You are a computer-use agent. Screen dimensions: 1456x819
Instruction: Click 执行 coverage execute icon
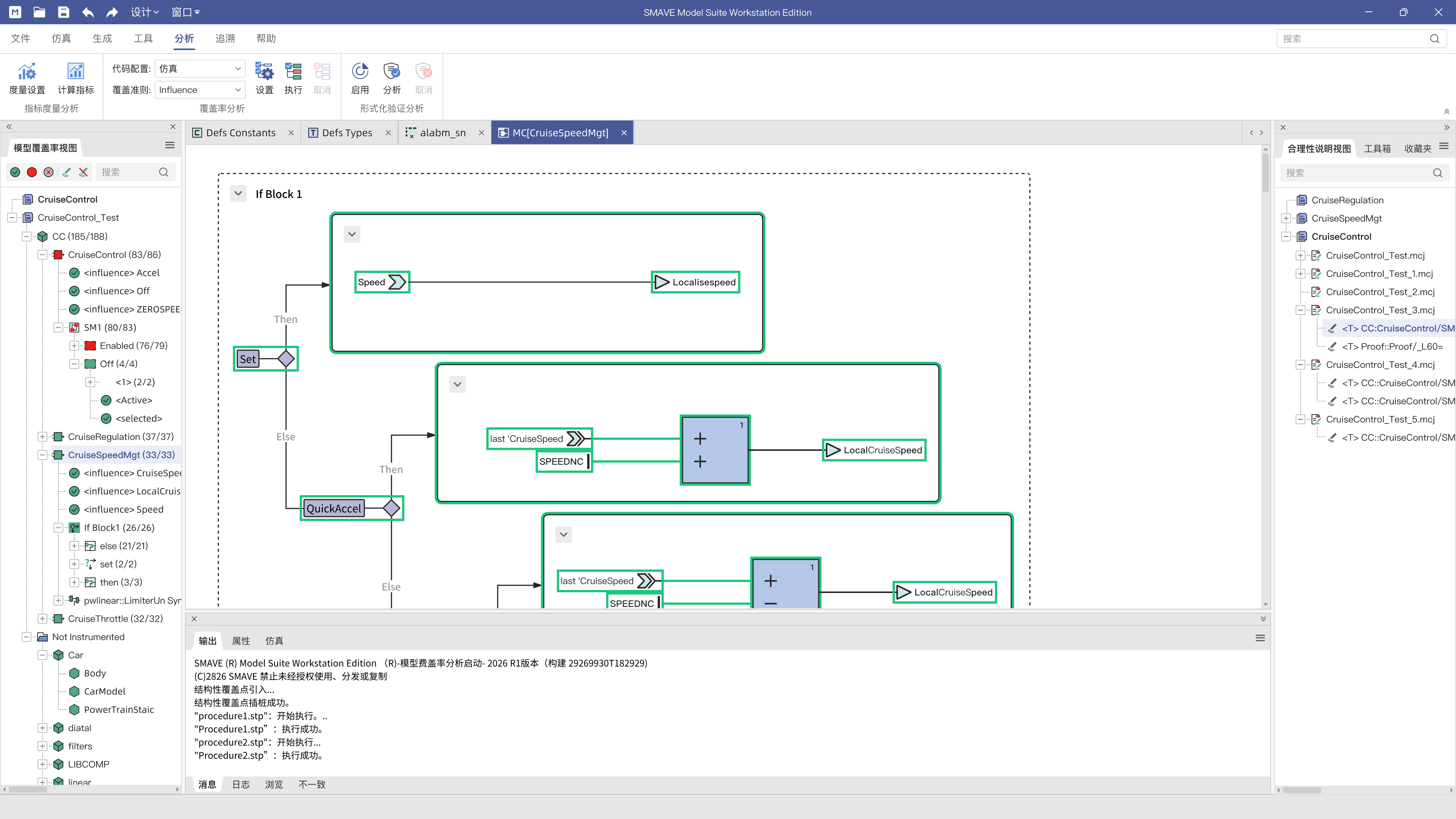point(293,79)
